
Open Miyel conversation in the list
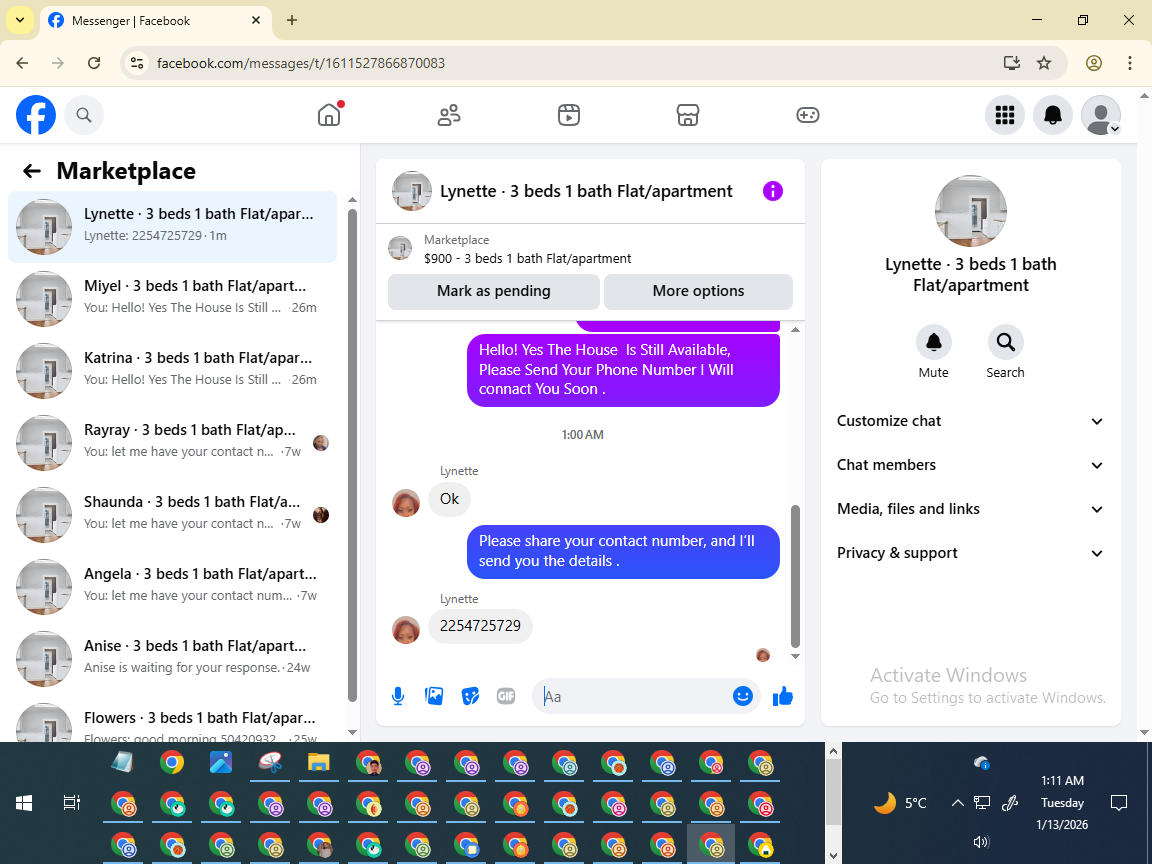(173, 298)
